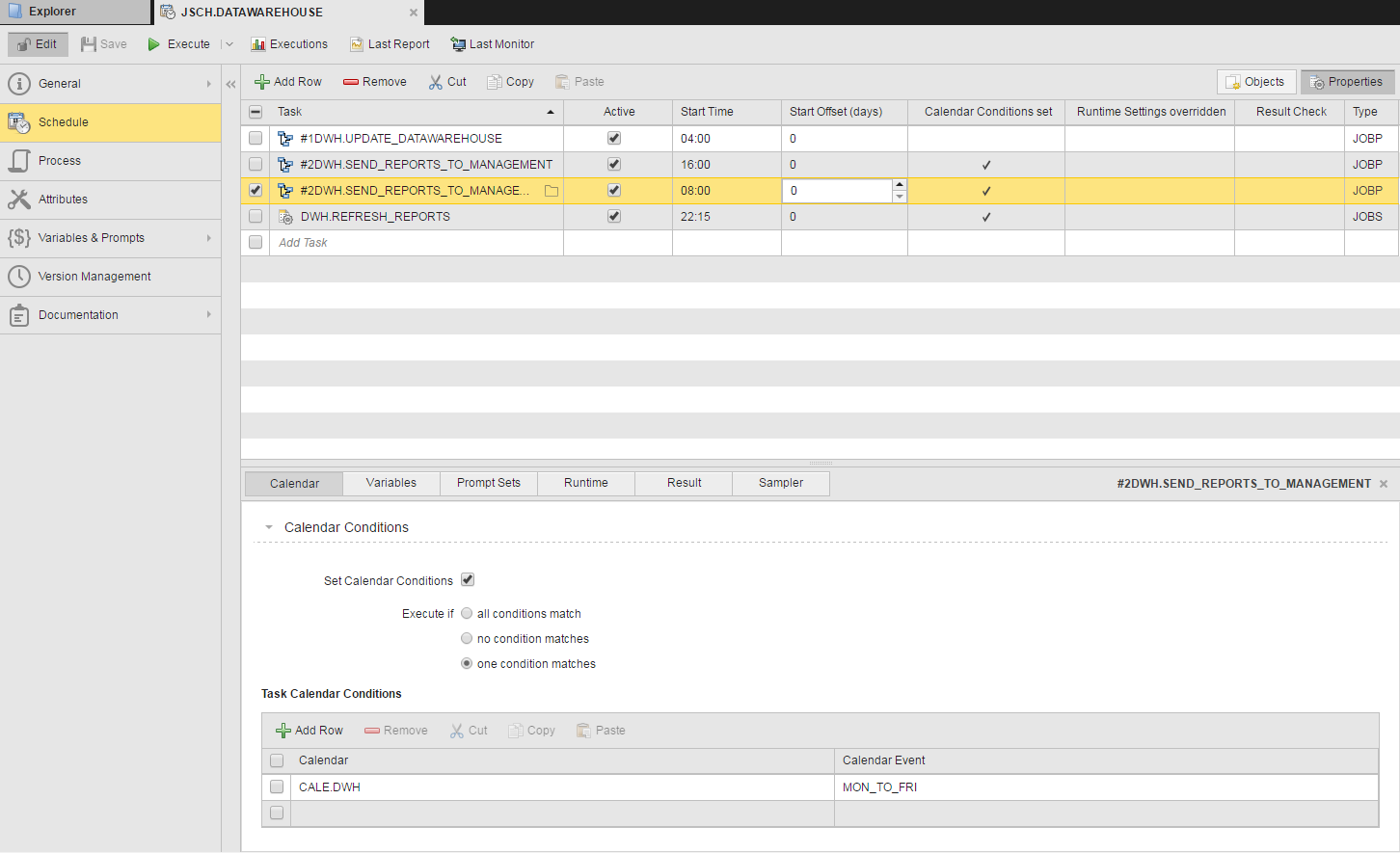The width and height of the screenshot is (1400, 853).
Task: Collapse the sidebar with double chevron
Action: [x=231, y=85]
